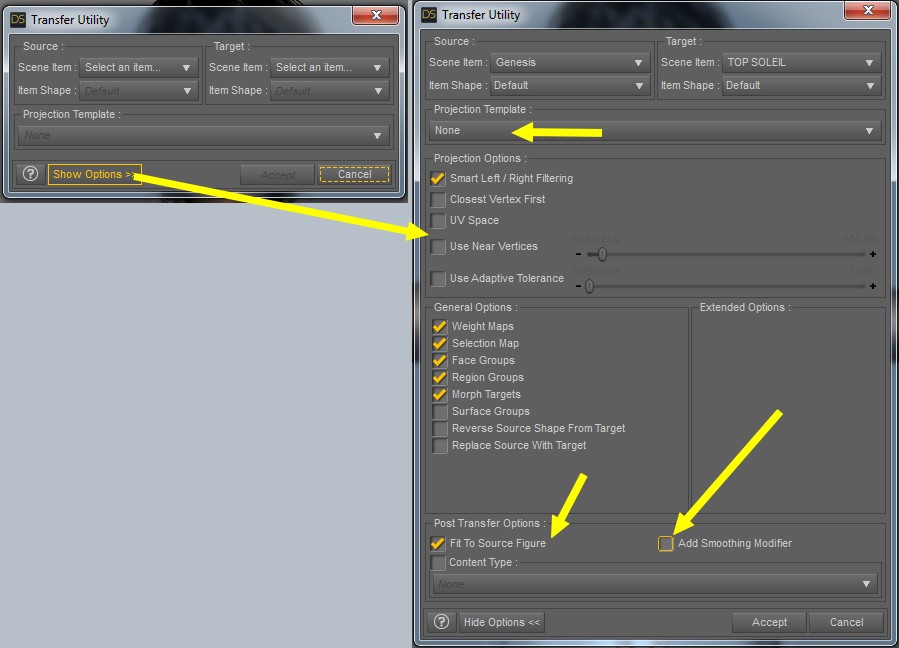Open Source Scene Item Genesis dropdown
The height and width of the screenshot is (648, 899).
tap(570, 63)
